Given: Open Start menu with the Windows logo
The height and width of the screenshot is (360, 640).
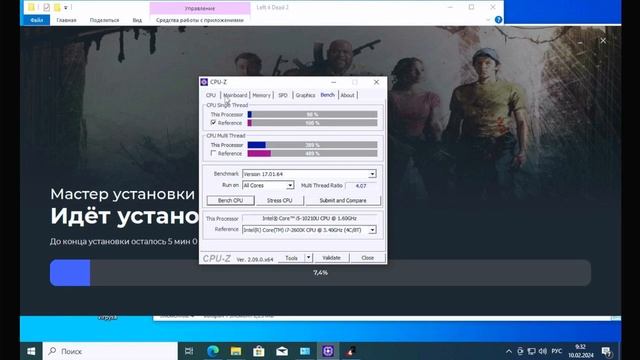Looking at the screenshot, I should pyautogui.click(x=31, y=351).
